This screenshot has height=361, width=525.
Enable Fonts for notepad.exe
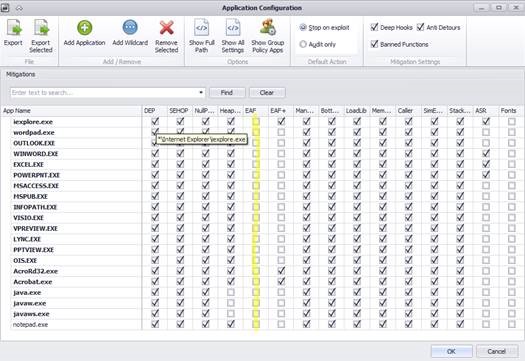tap(512, 324)
